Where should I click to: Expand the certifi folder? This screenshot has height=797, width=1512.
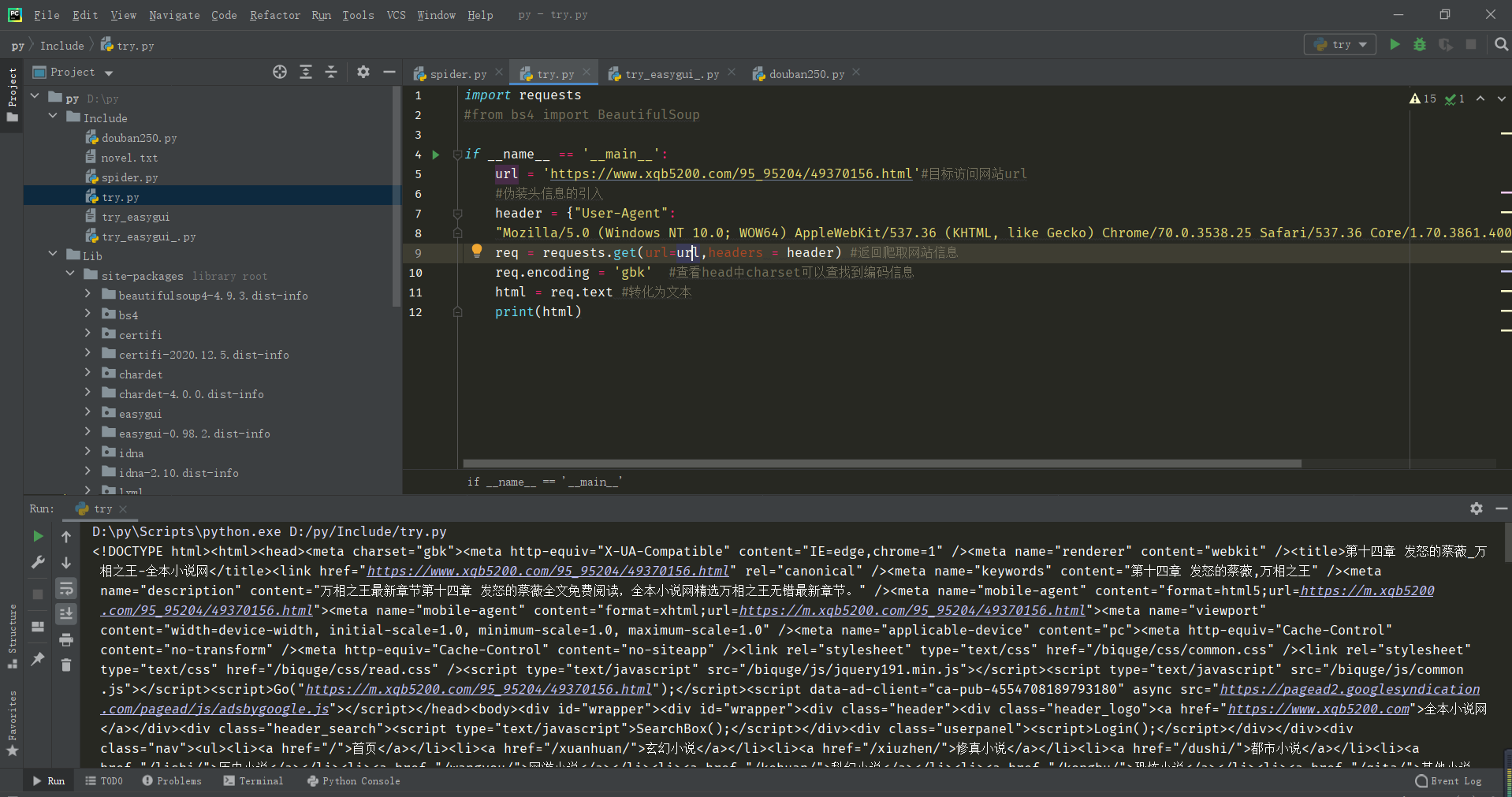(x=88, y=333)
